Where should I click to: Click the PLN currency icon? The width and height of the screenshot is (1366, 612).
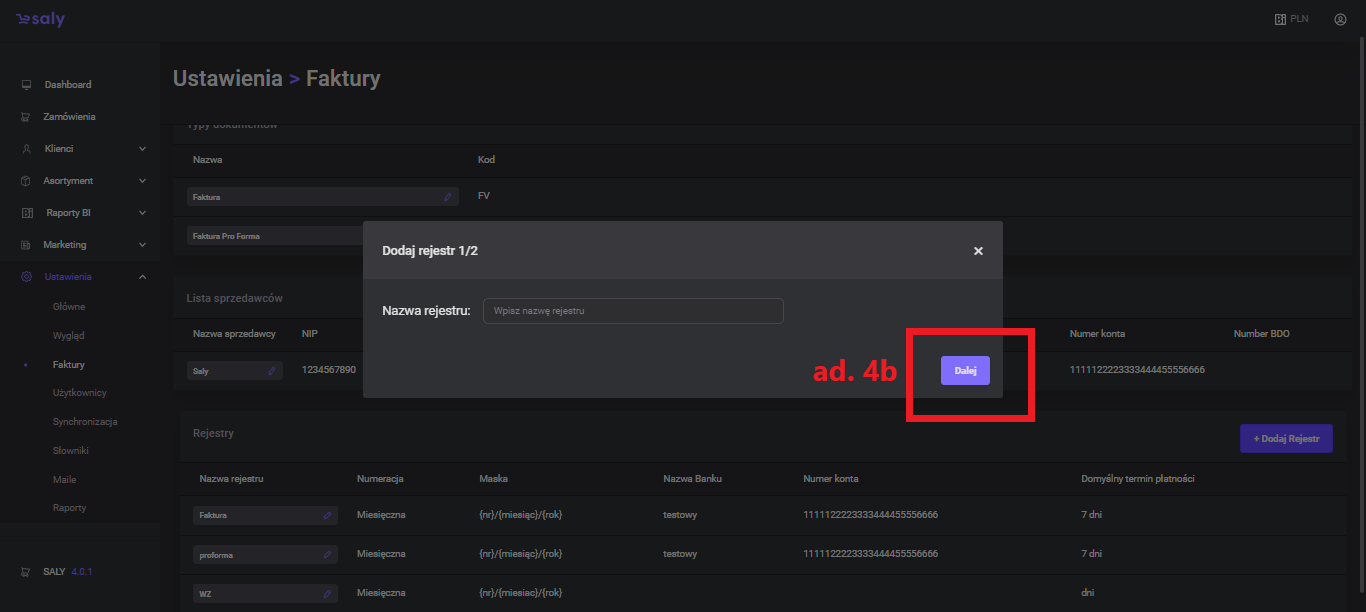1280,19
